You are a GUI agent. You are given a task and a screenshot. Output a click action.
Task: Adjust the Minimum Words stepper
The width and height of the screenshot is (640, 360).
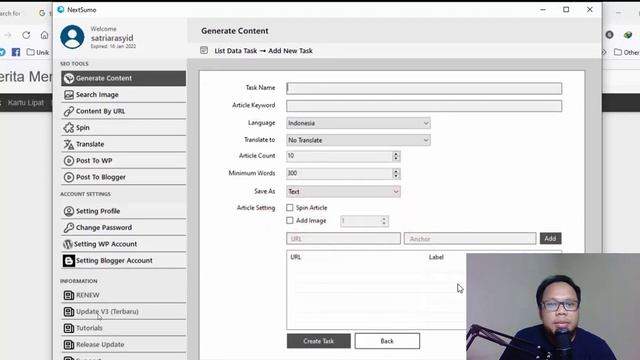point(396,173)
